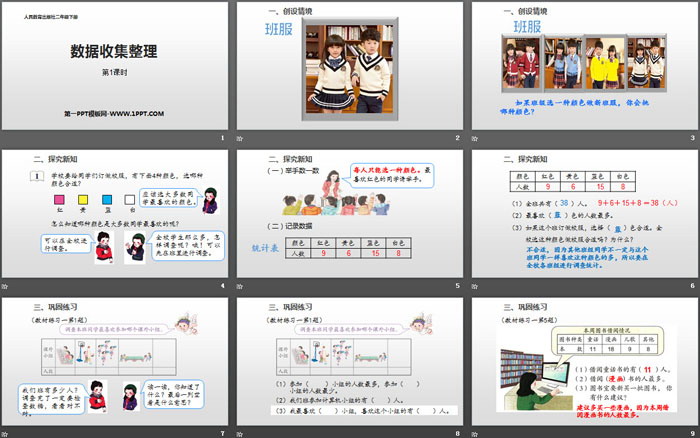Click the blue question text on slide 3
This screenshot has height=438, width=700.
coord(590,108)
